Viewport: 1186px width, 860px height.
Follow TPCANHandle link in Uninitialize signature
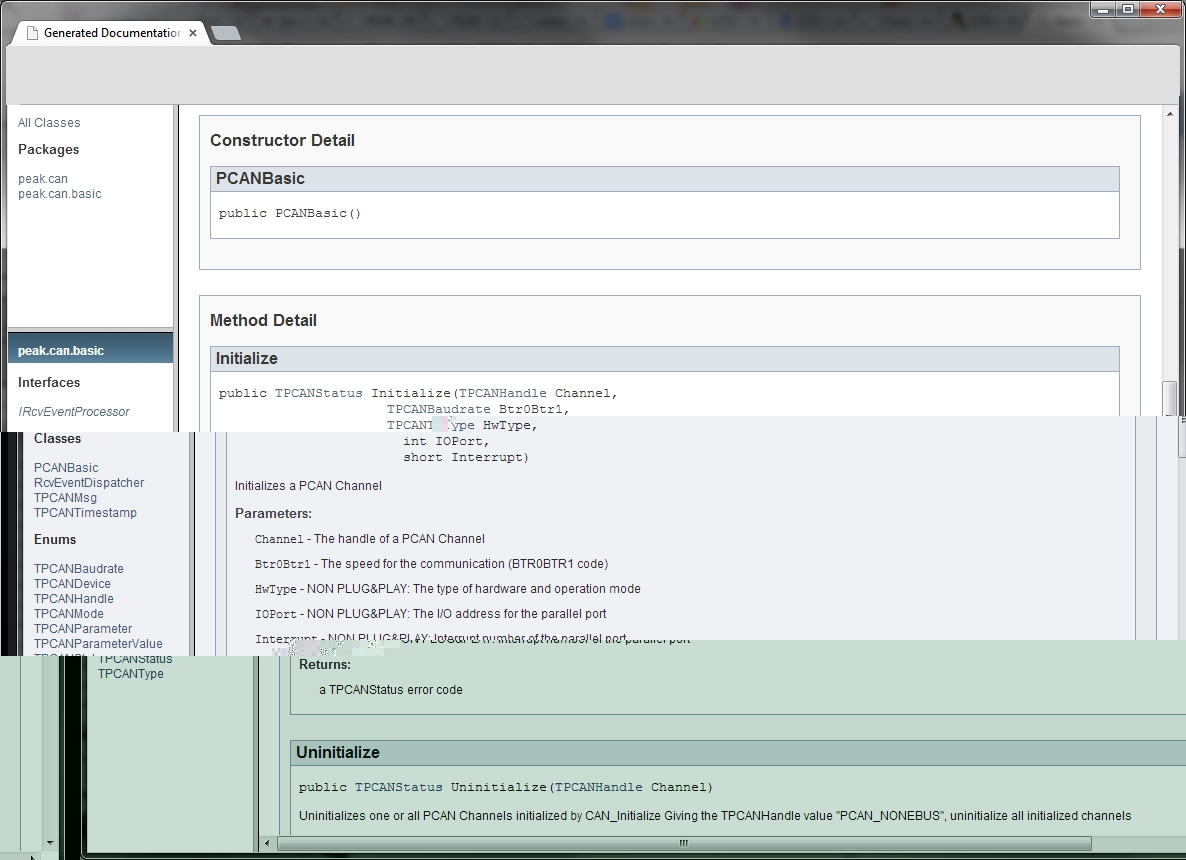coord(598,787)
